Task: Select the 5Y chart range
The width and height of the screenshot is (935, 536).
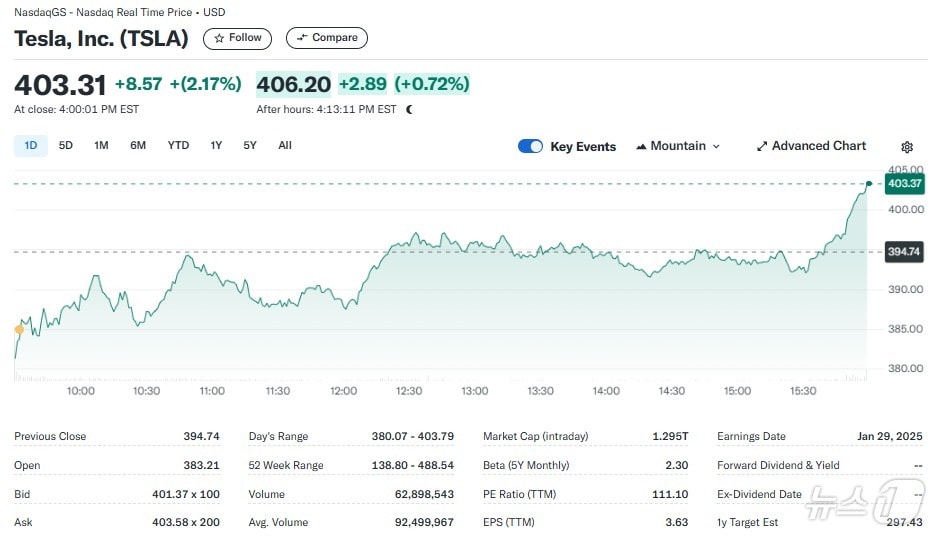Action: [x=250, y=146]
